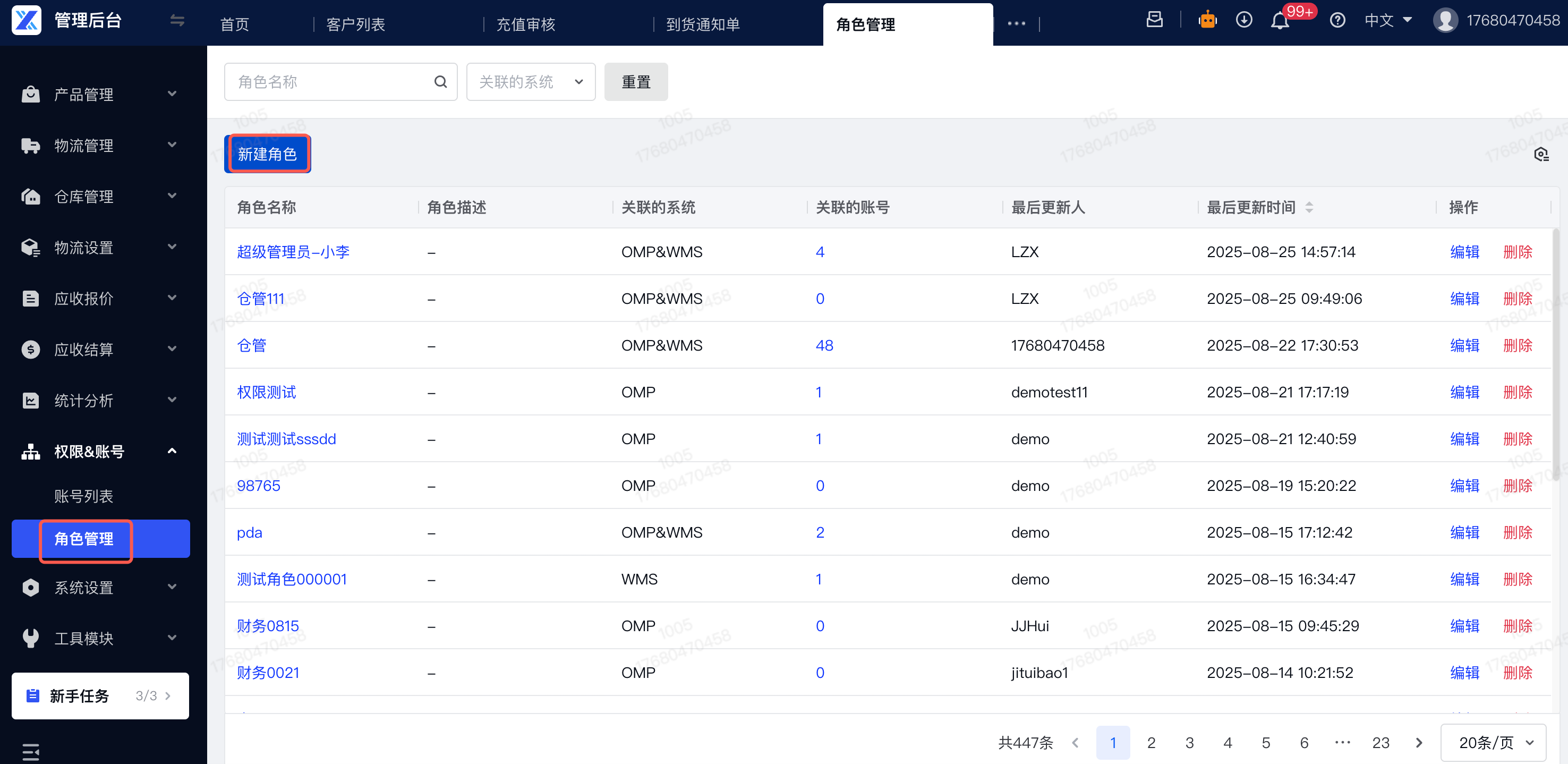This screenshot has height=764, width=1568.
Task: Sort by 最后更新时间 column
Action: tap(1309, 207)
